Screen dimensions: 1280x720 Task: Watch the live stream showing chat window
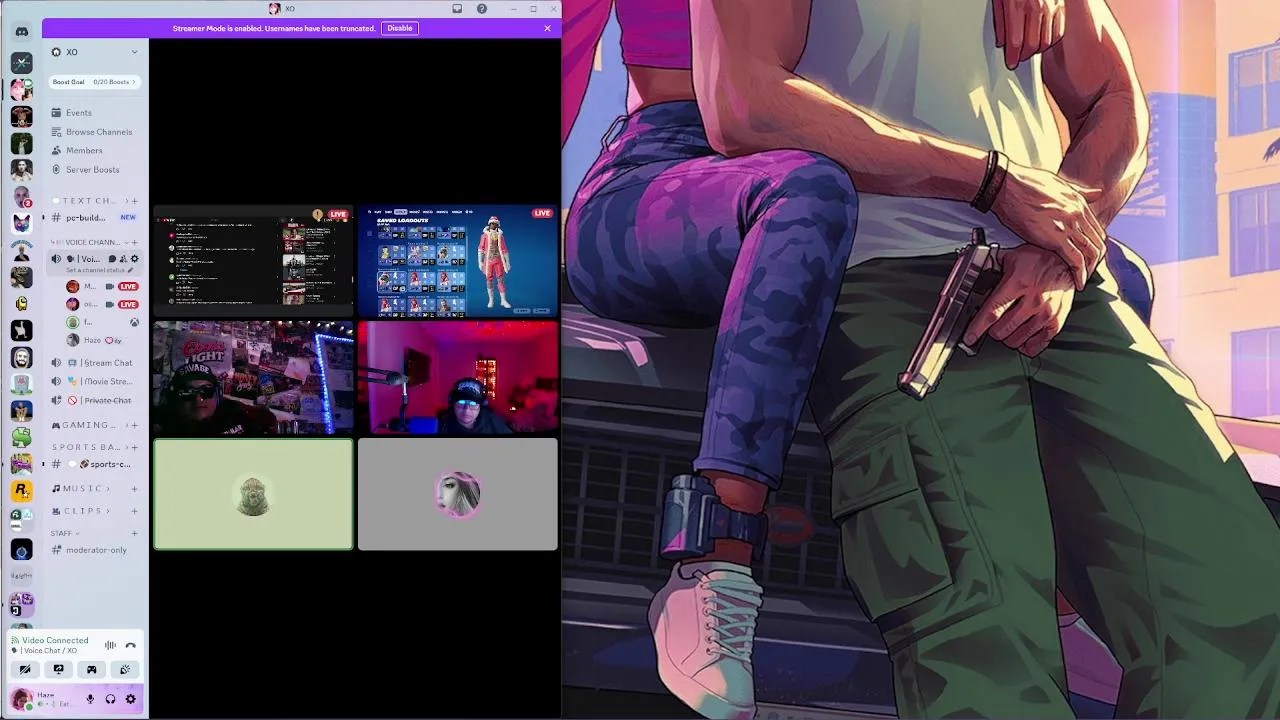pos(253,260)
